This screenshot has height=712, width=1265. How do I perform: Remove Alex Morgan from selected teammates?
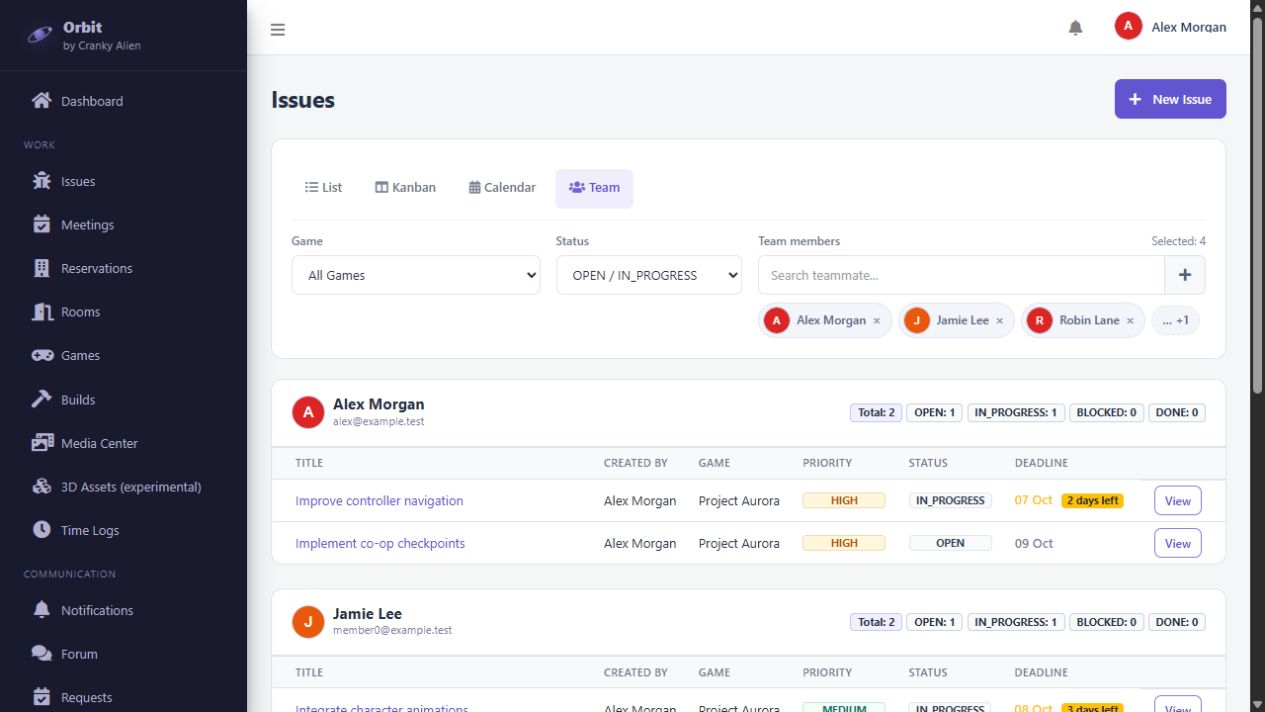(x=877, y=321)
